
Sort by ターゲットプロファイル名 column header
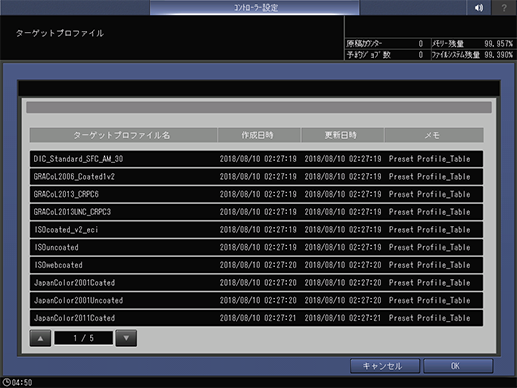123,135
